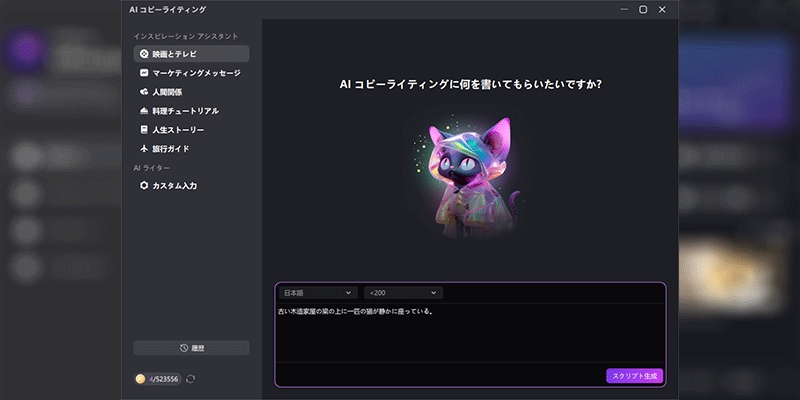Click the book icon beside 人生ストーリー
The image size is (800, 400).
[x=144, y=130]
